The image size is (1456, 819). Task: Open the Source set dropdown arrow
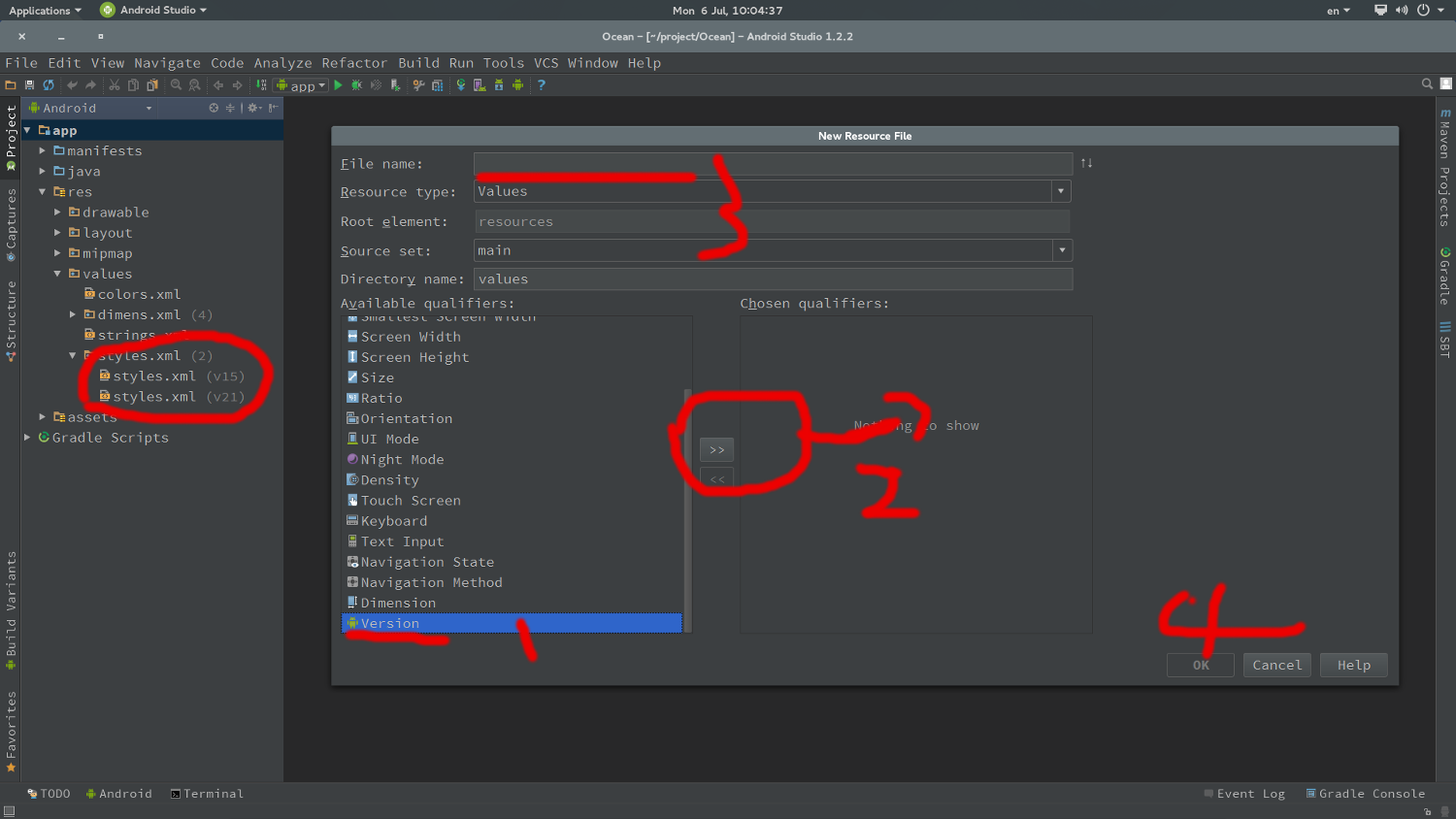(1062, 250)
